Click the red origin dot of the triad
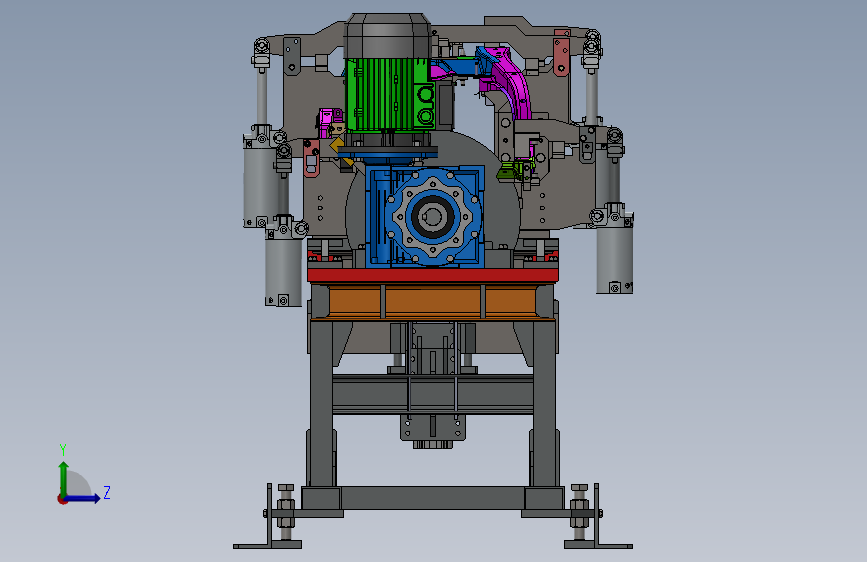 (62, 499)
